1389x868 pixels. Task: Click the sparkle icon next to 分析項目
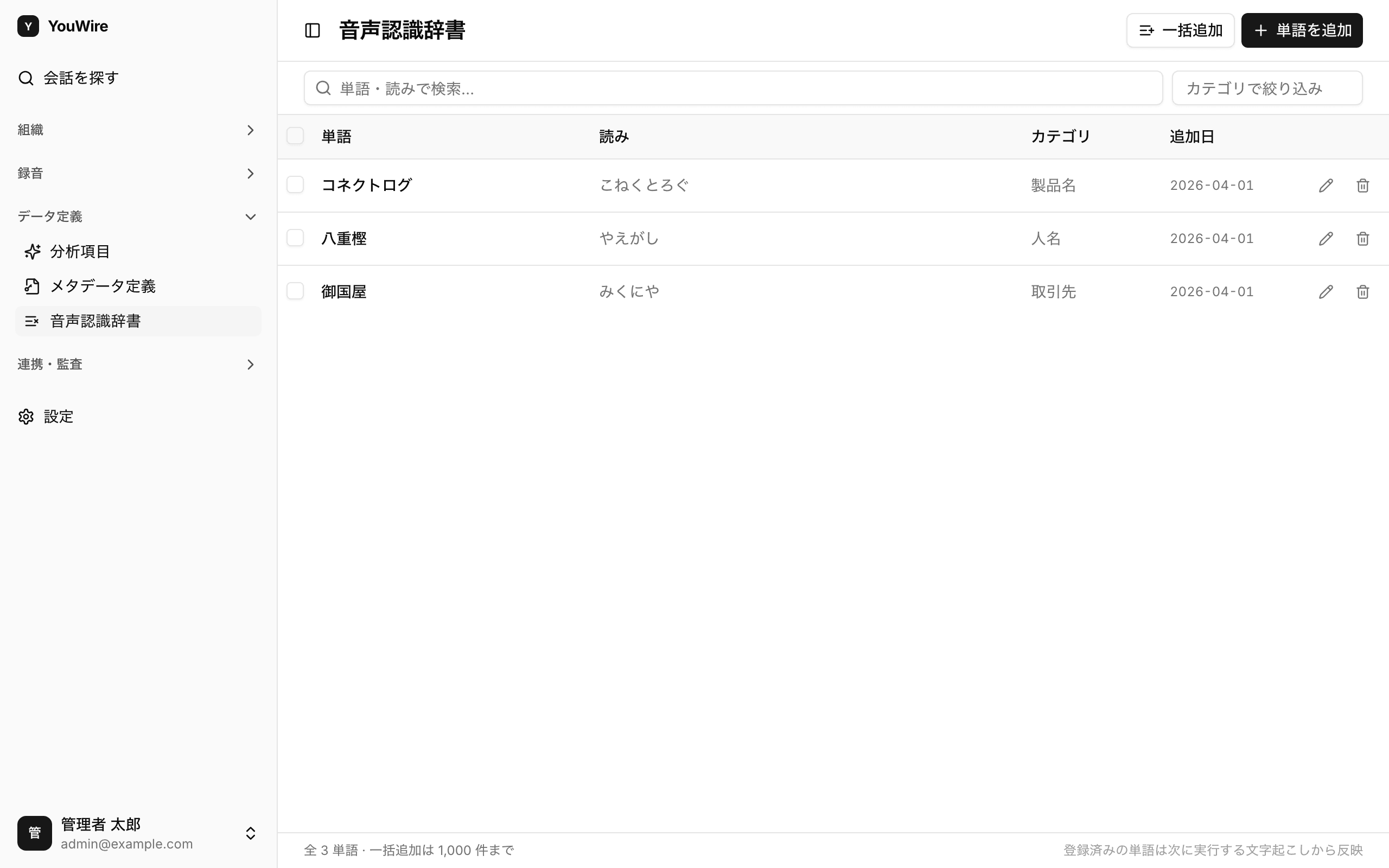click(x=32, y=251)
